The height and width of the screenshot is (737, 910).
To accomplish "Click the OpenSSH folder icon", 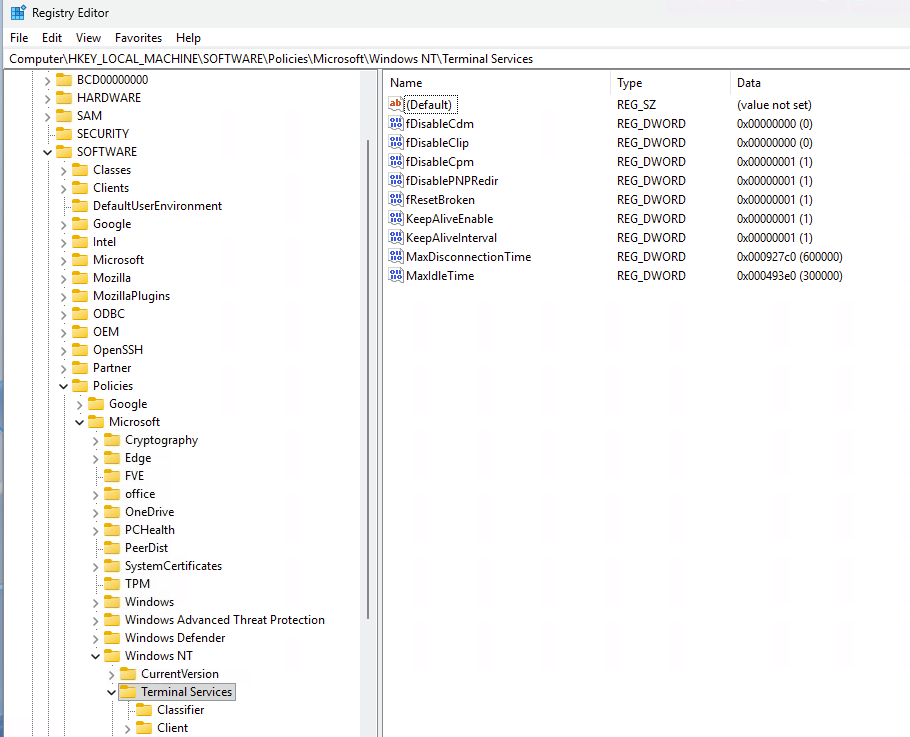I will (80, 349).
